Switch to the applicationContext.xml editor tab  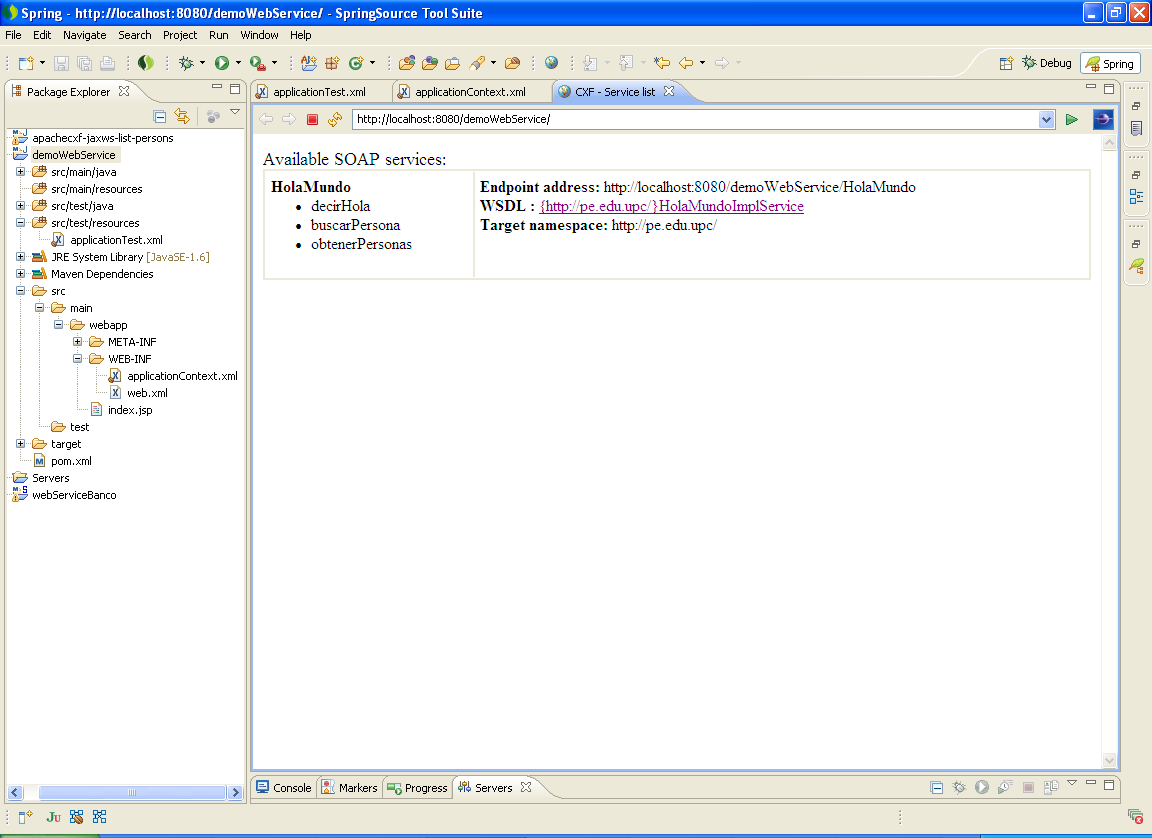point(470,92)
